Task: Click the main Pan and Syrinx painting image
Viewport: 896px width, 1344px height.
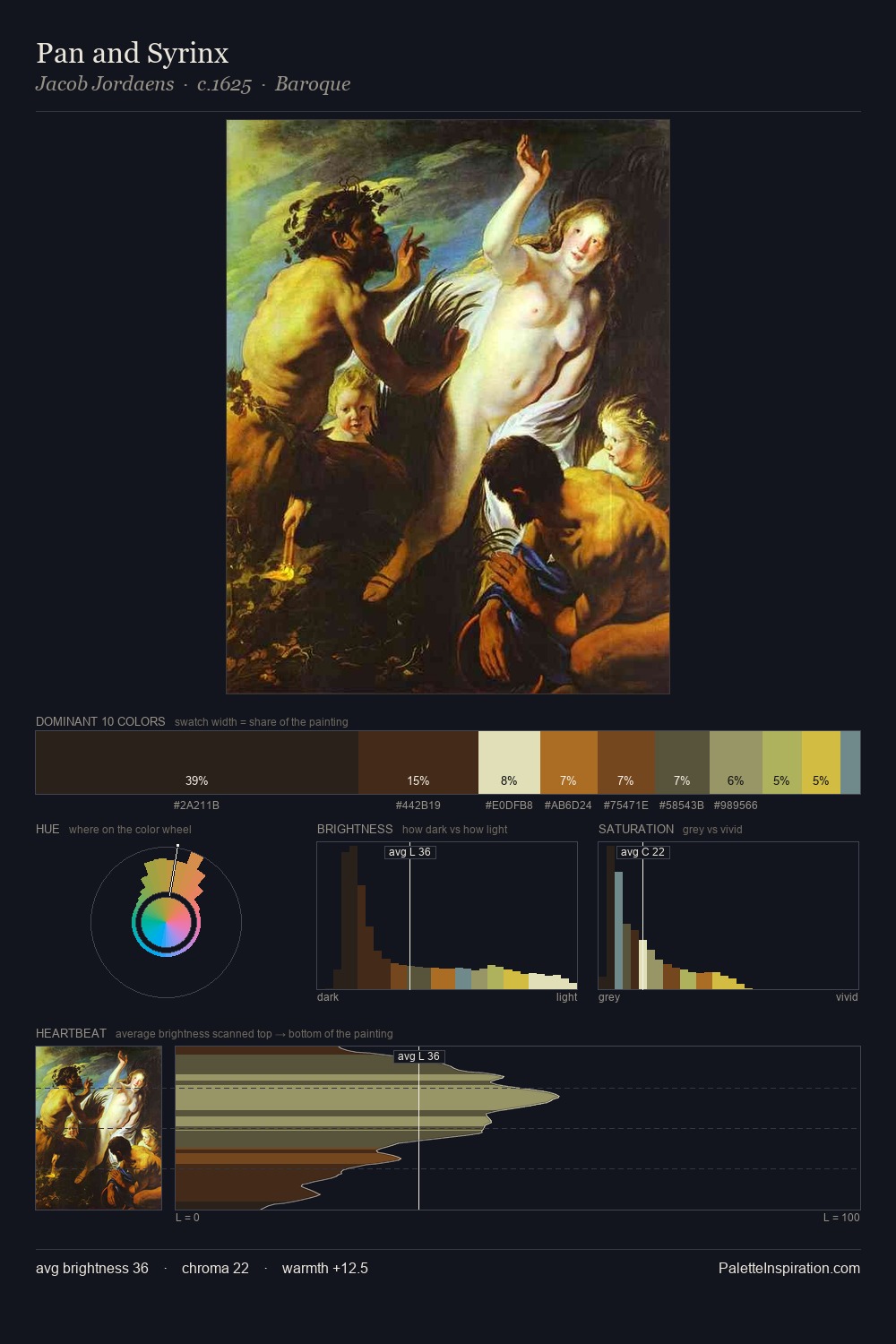Action: 448,407
